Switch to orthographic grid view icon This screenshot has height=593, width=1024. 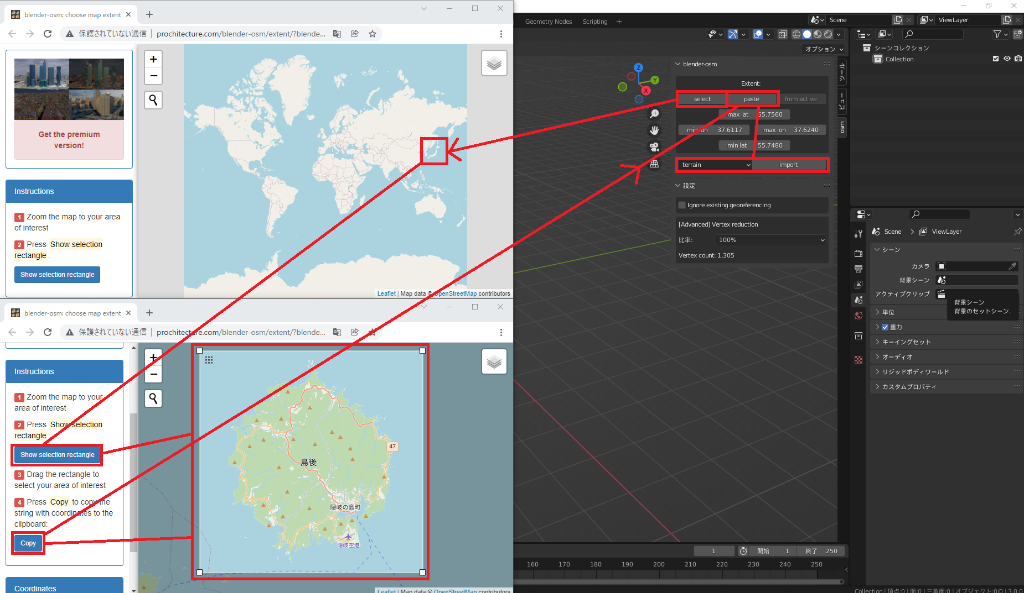(x=654, y=164)
